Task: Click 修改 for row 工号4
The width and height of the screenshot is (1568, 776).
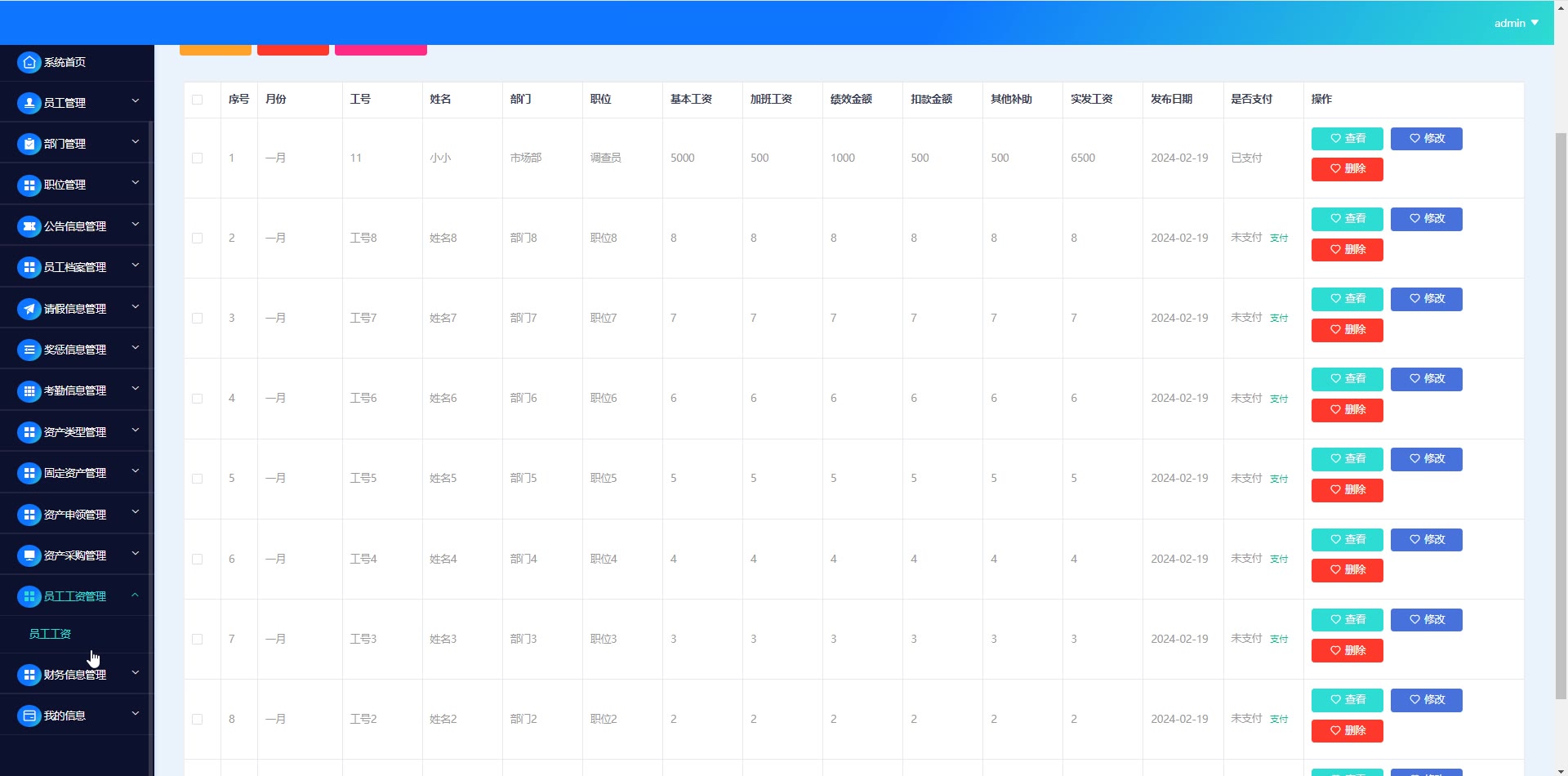Action: point(1426,540)
